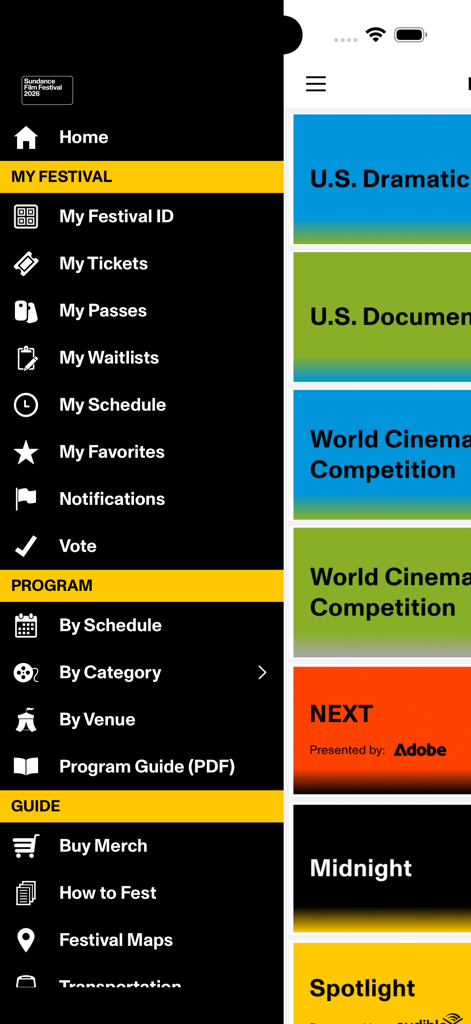Open My Waitlists
The width and height of the screenshot is (471, 1024).
[109, 357]
